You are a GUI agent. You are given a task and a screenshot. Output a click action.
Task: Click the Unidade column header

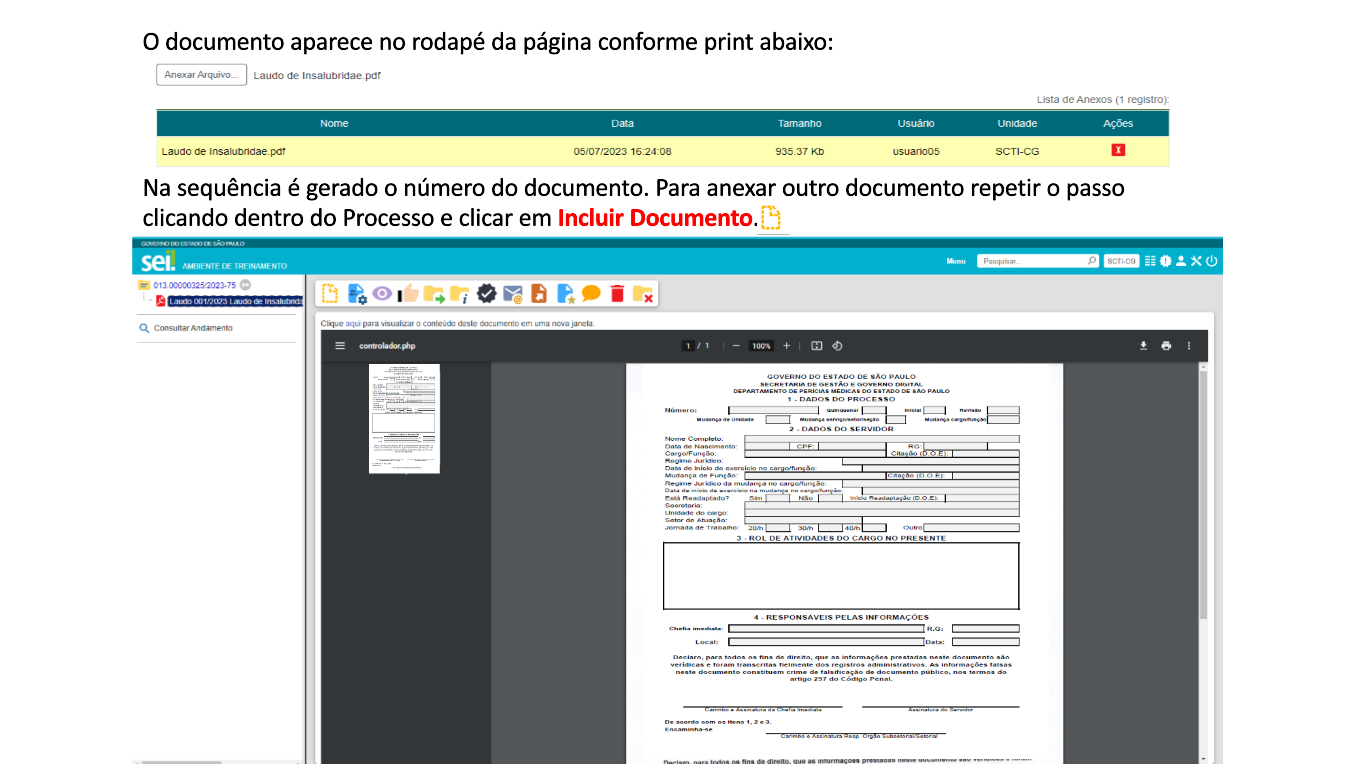point(1017,123)
